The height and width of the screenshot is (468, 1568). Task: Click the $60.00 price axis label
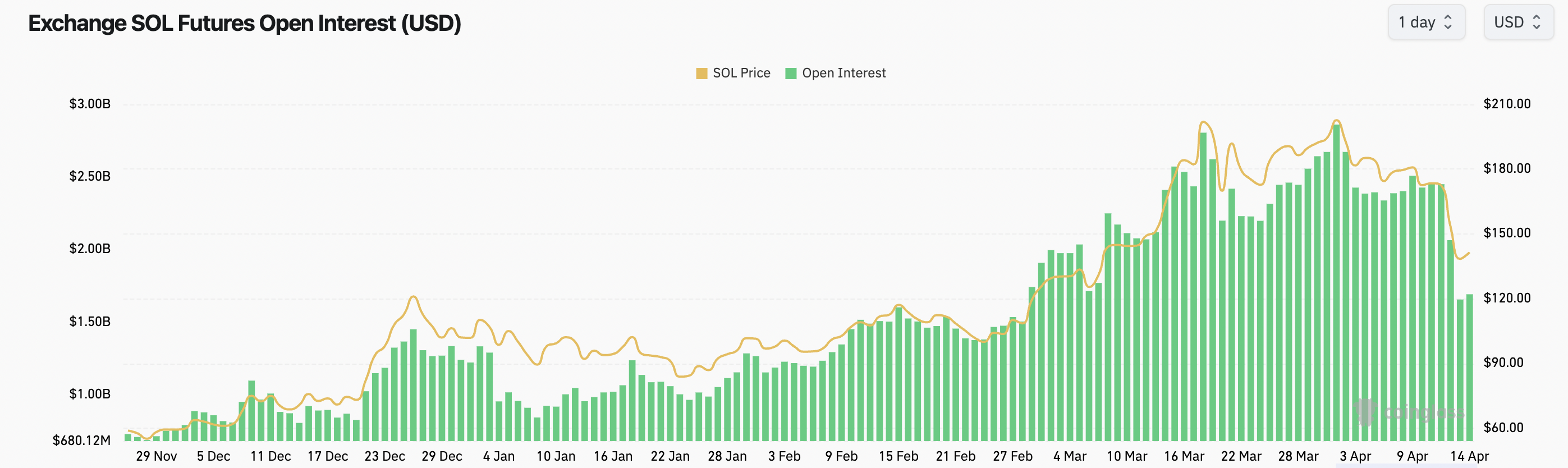tap(1503, 427)
